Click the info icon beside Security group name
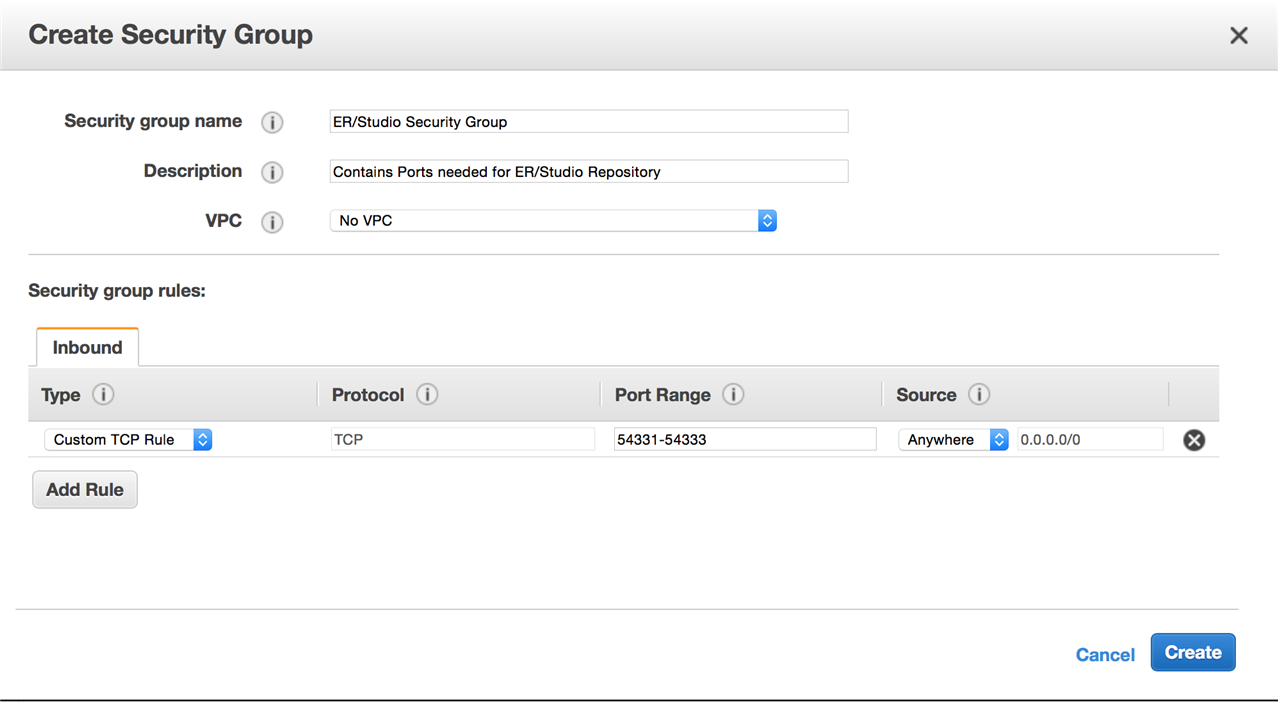Image resolution: width=1278 pixels, height=702 pixels. click(272, 122)
